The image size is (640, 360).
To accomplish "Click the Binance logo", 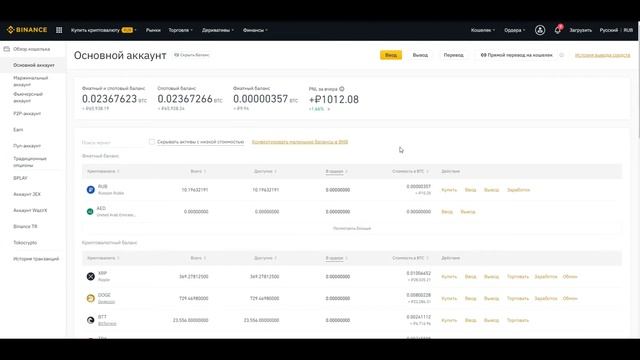I will pyautogui.click(x=27, y=30).
